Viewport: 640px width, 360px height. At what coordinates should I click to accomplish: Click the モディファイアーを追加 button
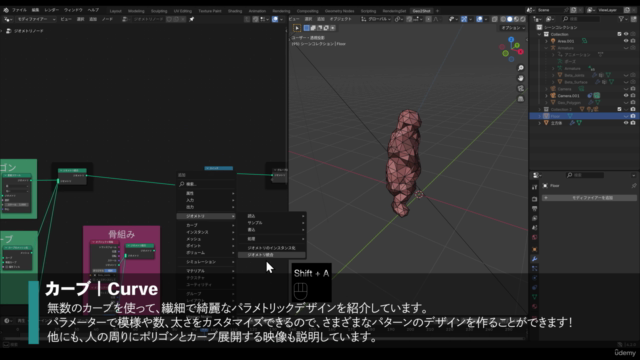(589, 198)
